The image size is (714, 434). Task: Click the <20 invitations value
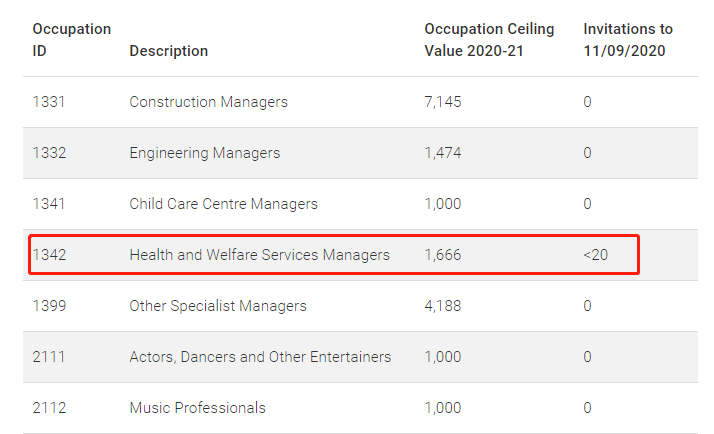click(x=596, y=255)
